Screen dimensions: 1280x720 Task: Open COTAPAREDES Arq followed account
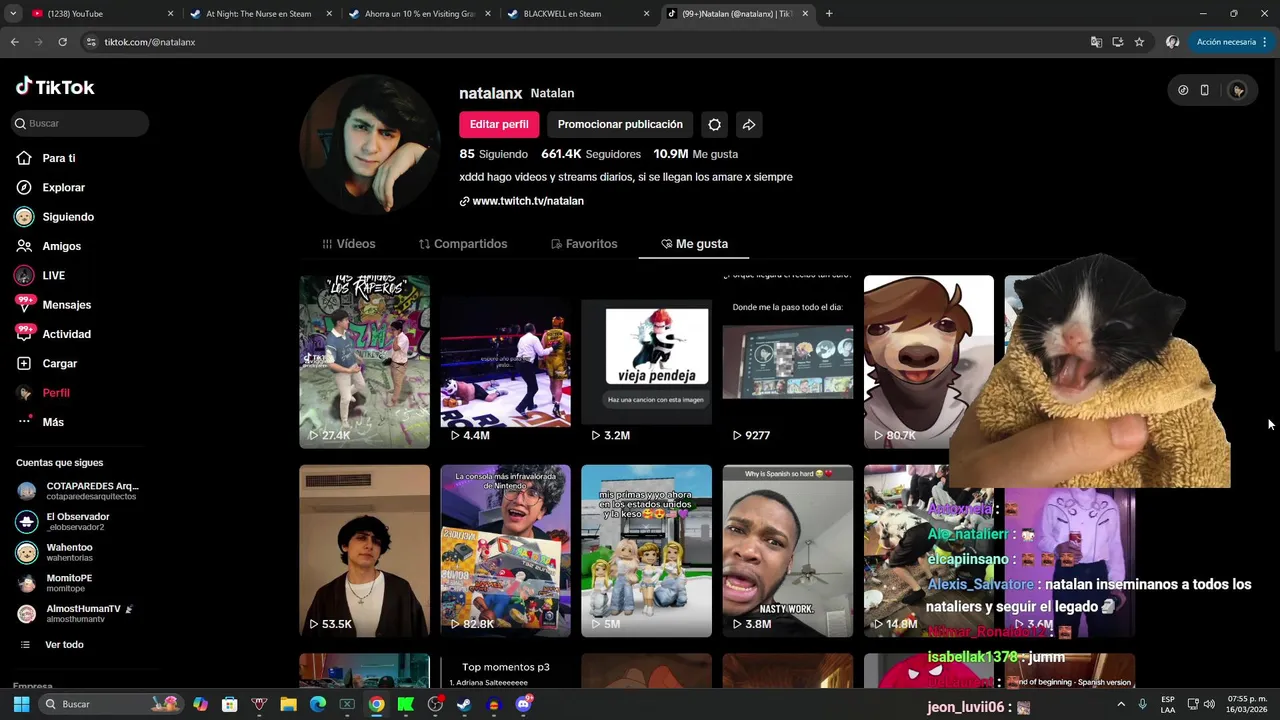point(80,491)
